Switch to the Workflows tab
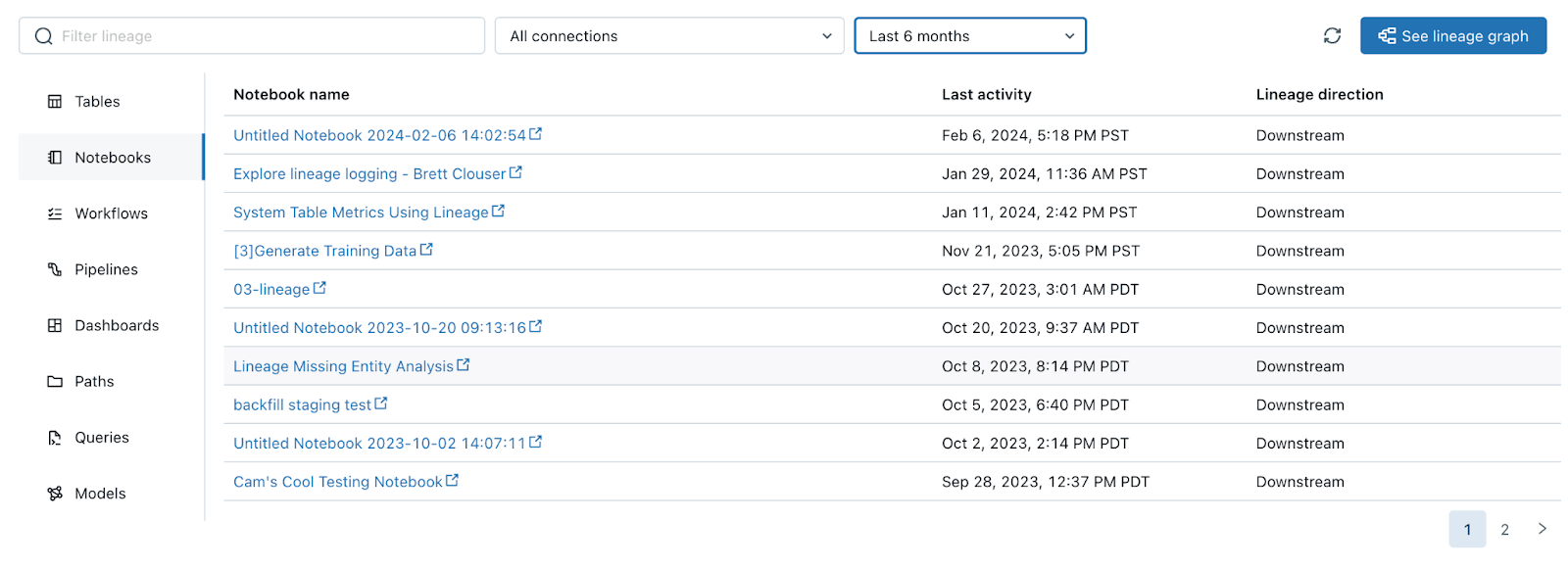 coord(111,213)
